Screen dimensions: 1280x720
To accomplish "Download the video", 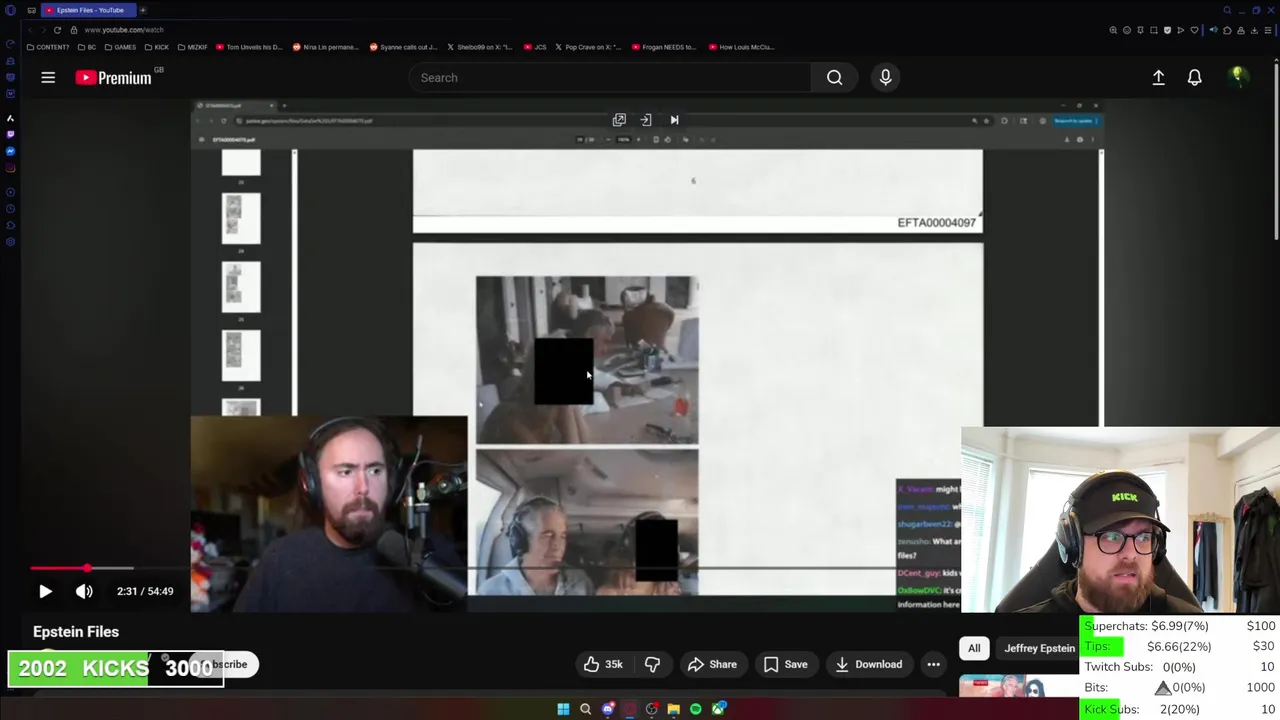I will coord(868,664).
